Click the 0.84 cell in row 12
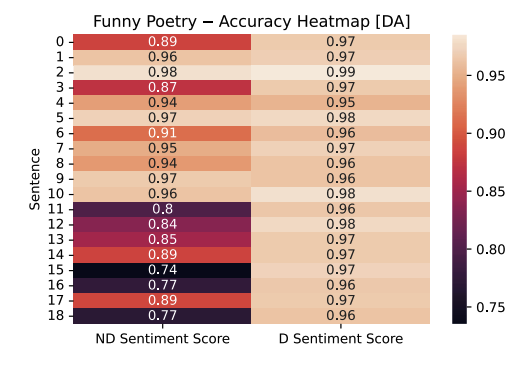 [162, 224]
